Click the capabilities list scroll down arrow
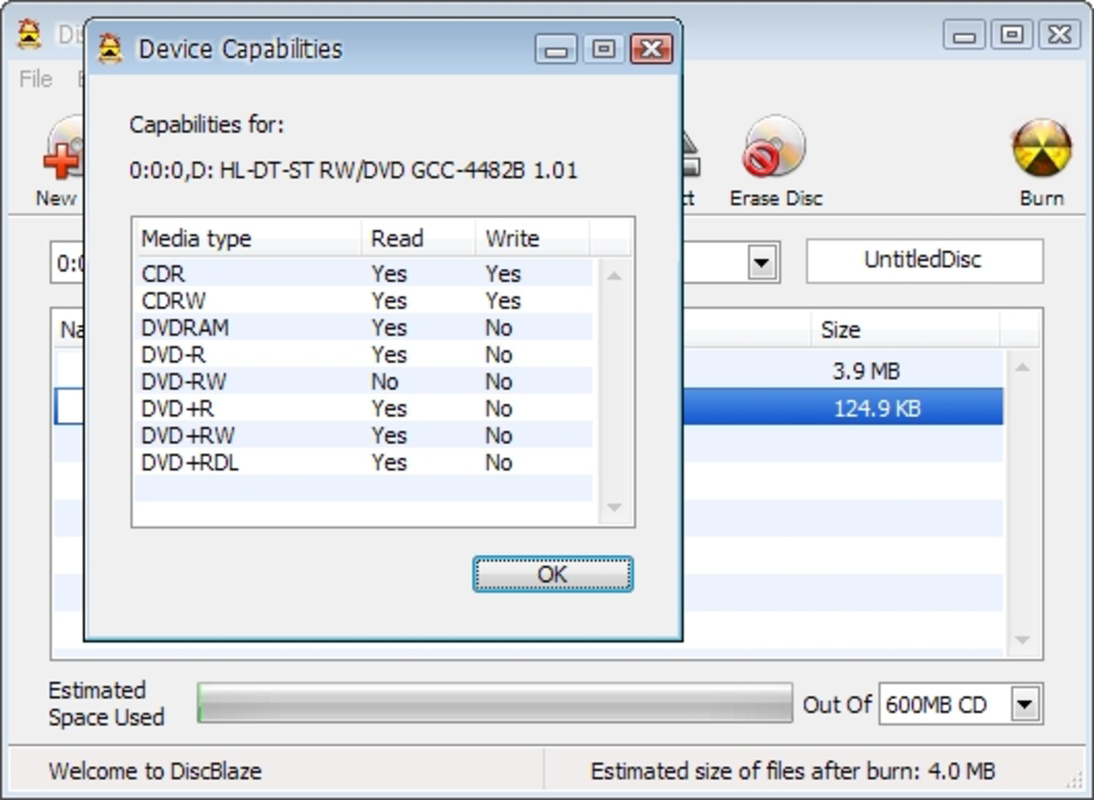The image size is (1094, 800). 614,507
